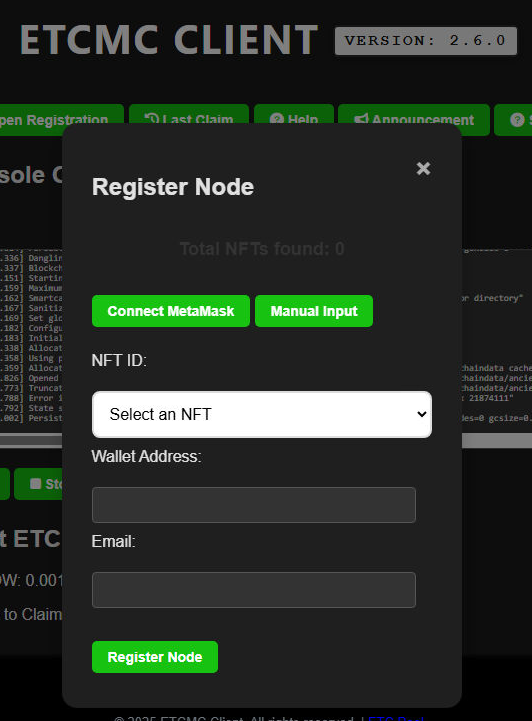This screenshot has width=532, height=721.
Task: Focus the Email input field
Action: tap(254, 590)
